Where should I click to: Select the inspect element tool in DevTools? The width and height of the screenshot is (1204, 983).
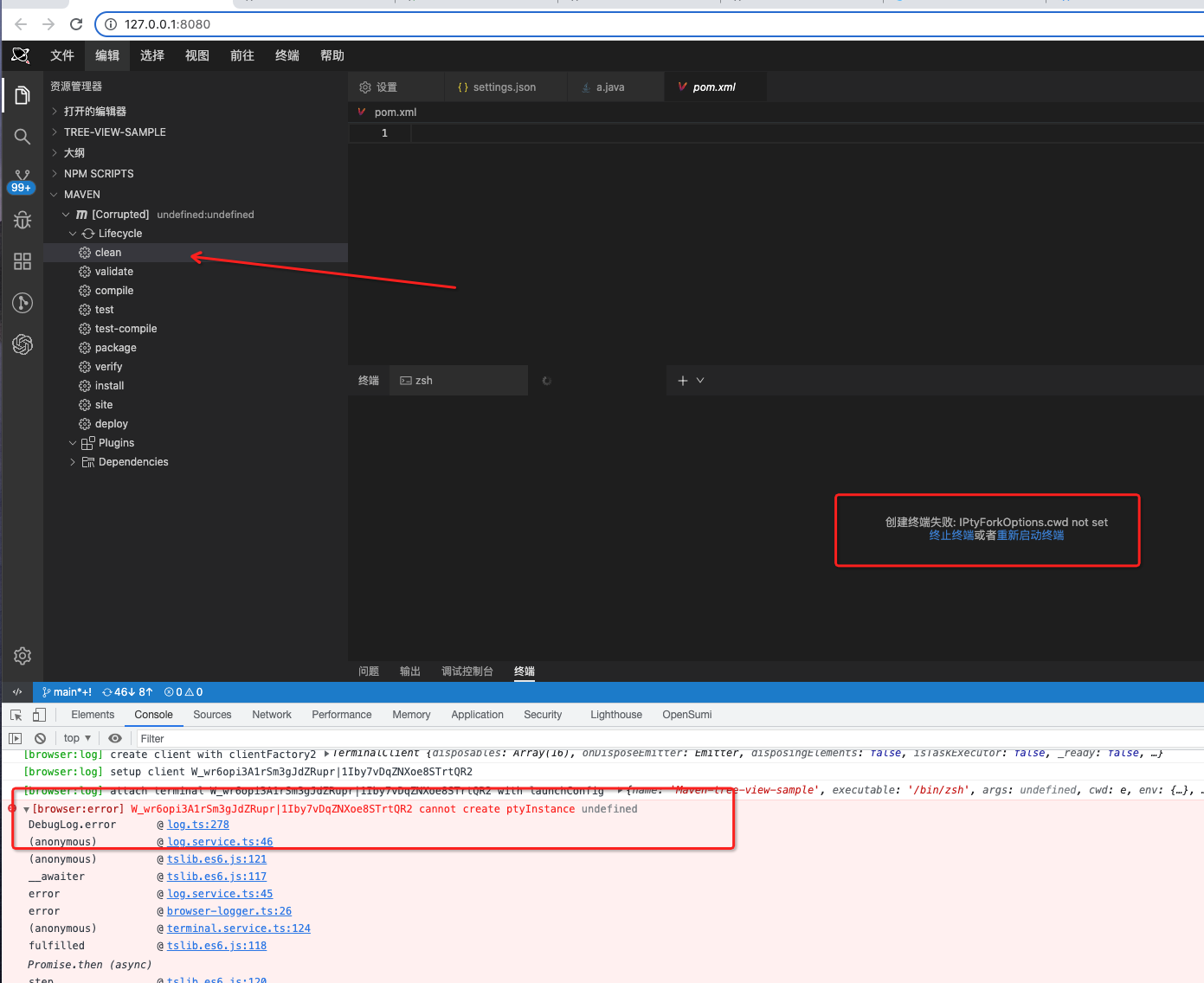pyautogui.click(x=15, y=715)
